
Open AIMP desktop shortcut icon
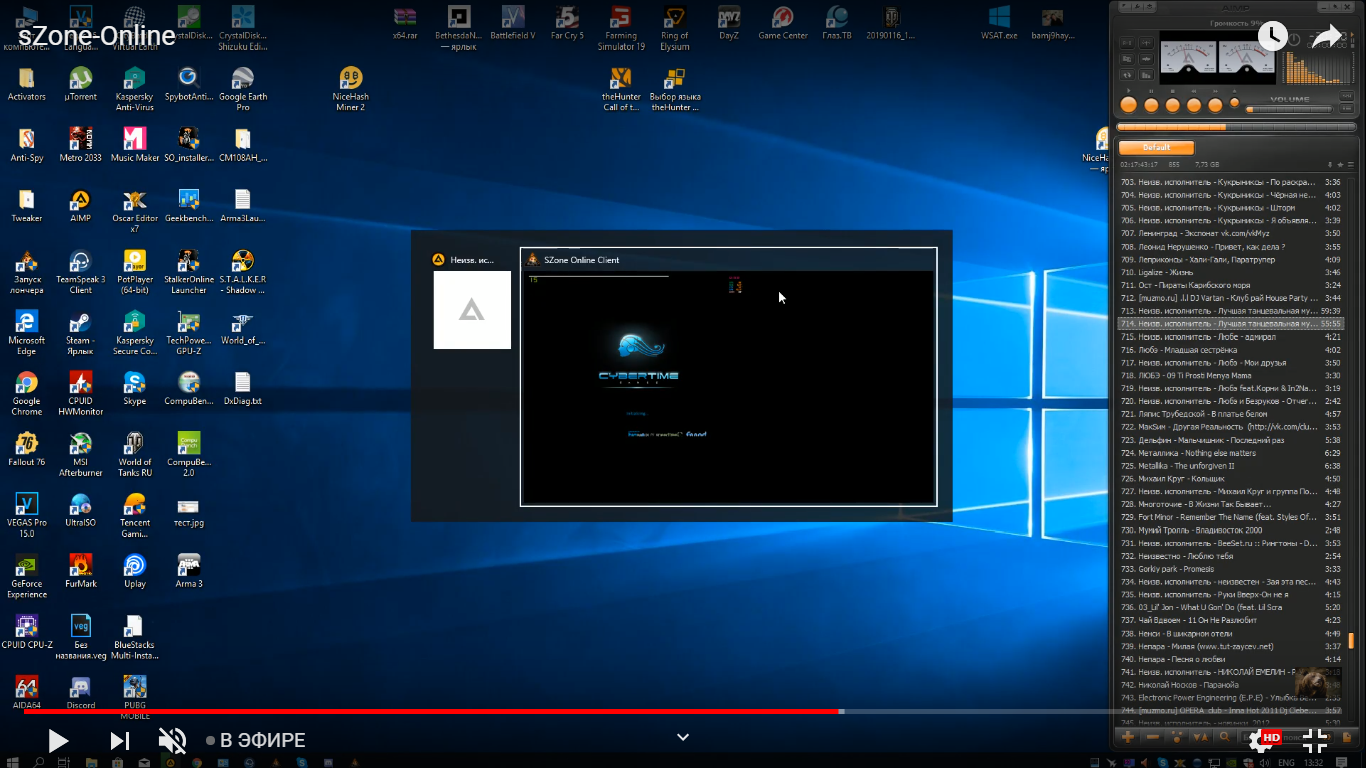pyautogui.click(x=80, y=205)
